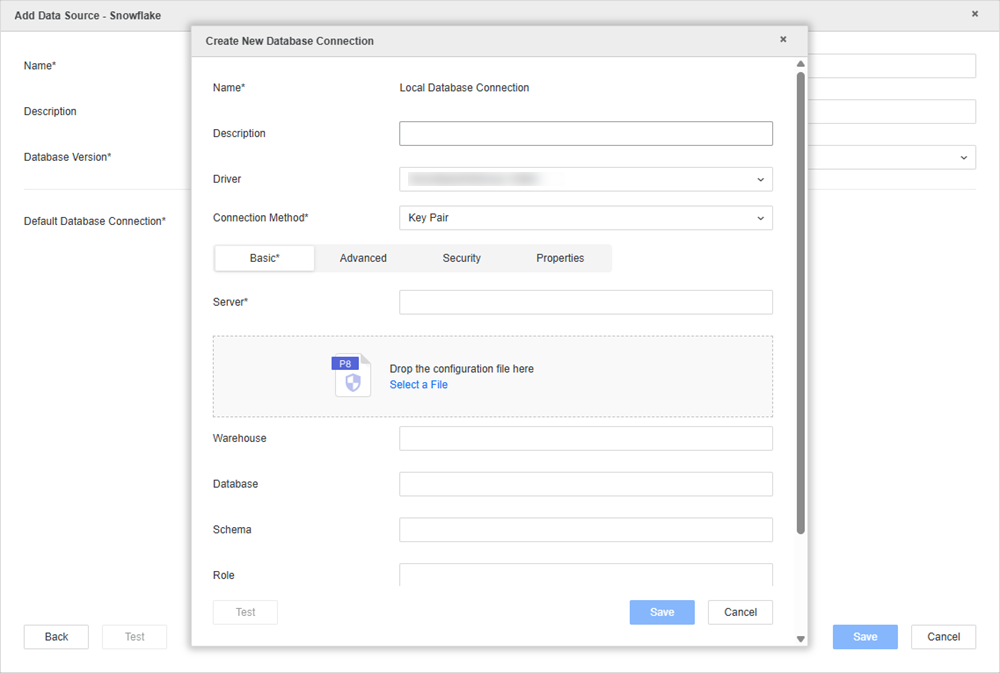Open the Security tab

(x=462, y=258)
